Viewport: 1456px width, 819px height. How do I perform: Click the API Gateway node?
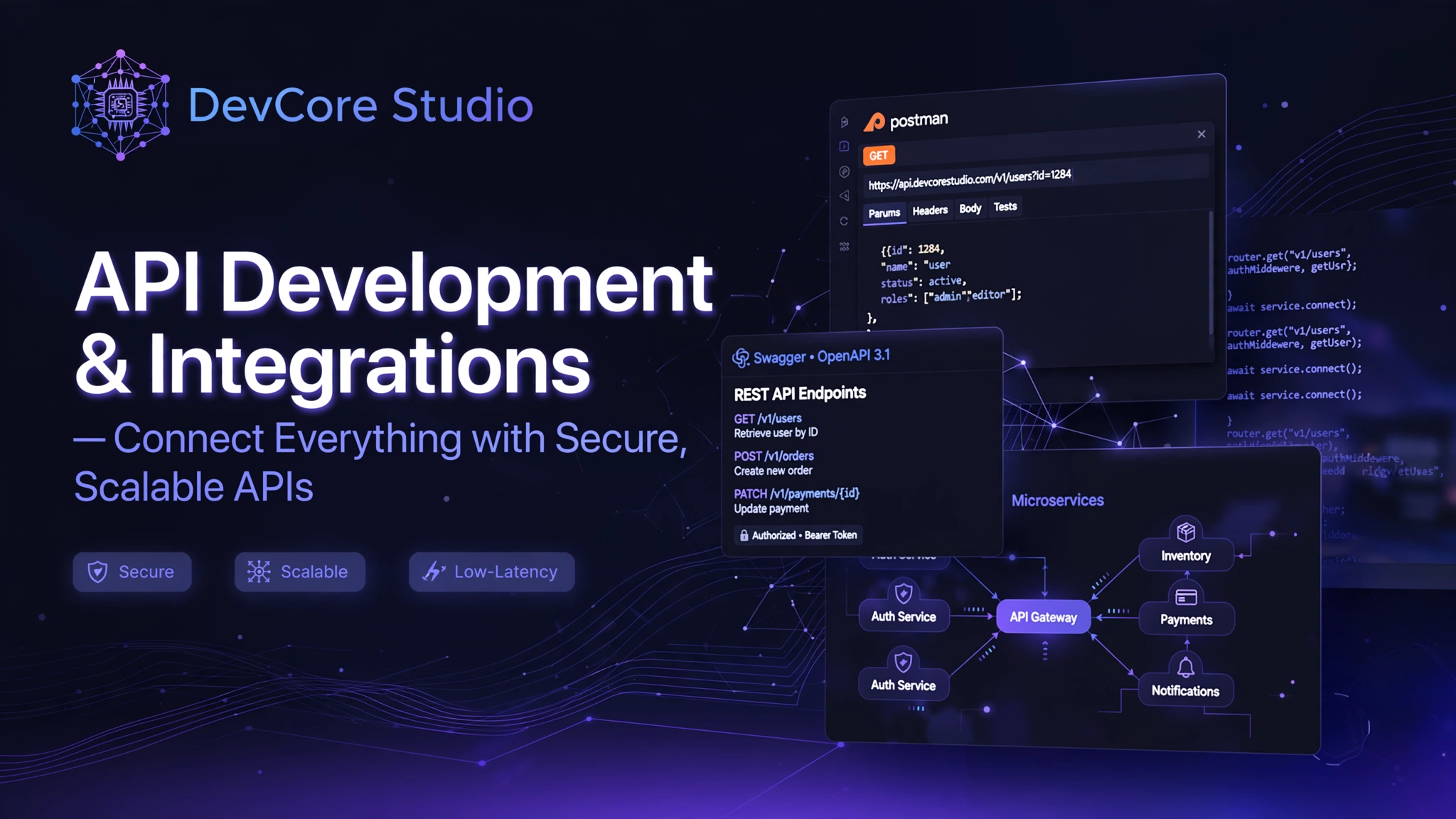click(1043, 617)
